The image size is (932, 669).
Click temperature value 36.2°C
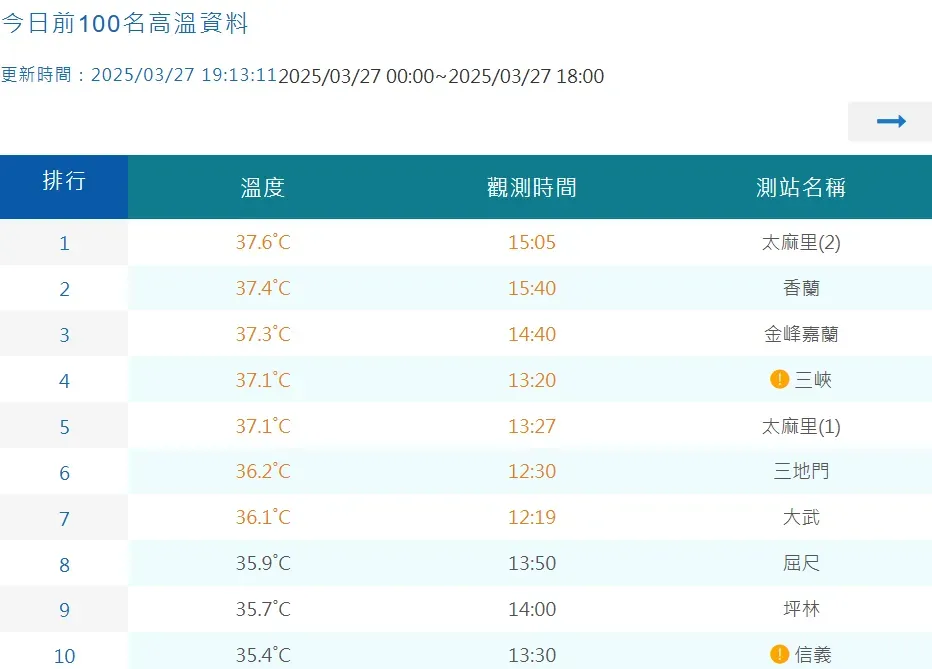point(263,471)
